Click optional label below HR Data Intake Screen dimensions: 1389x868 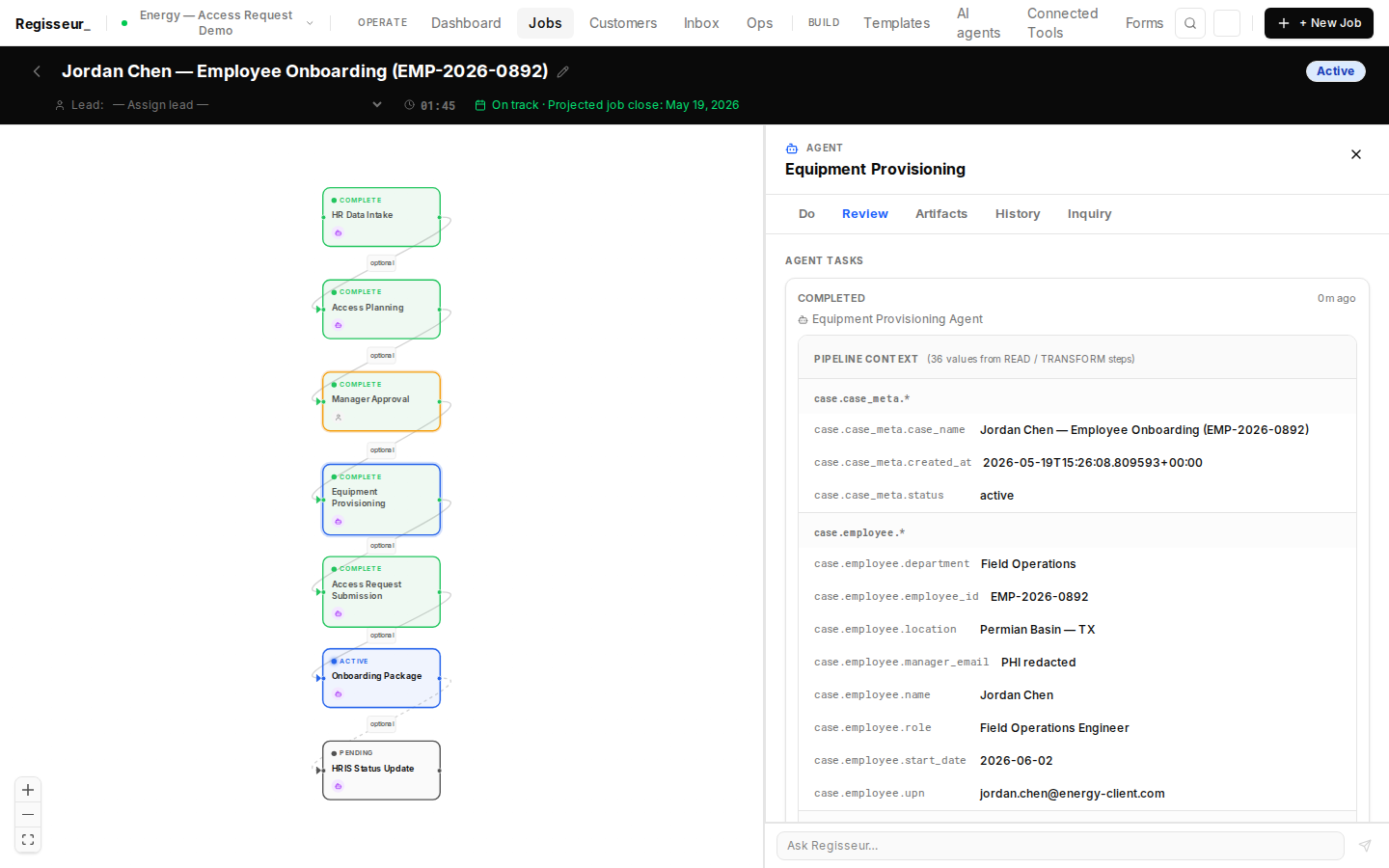382,263
